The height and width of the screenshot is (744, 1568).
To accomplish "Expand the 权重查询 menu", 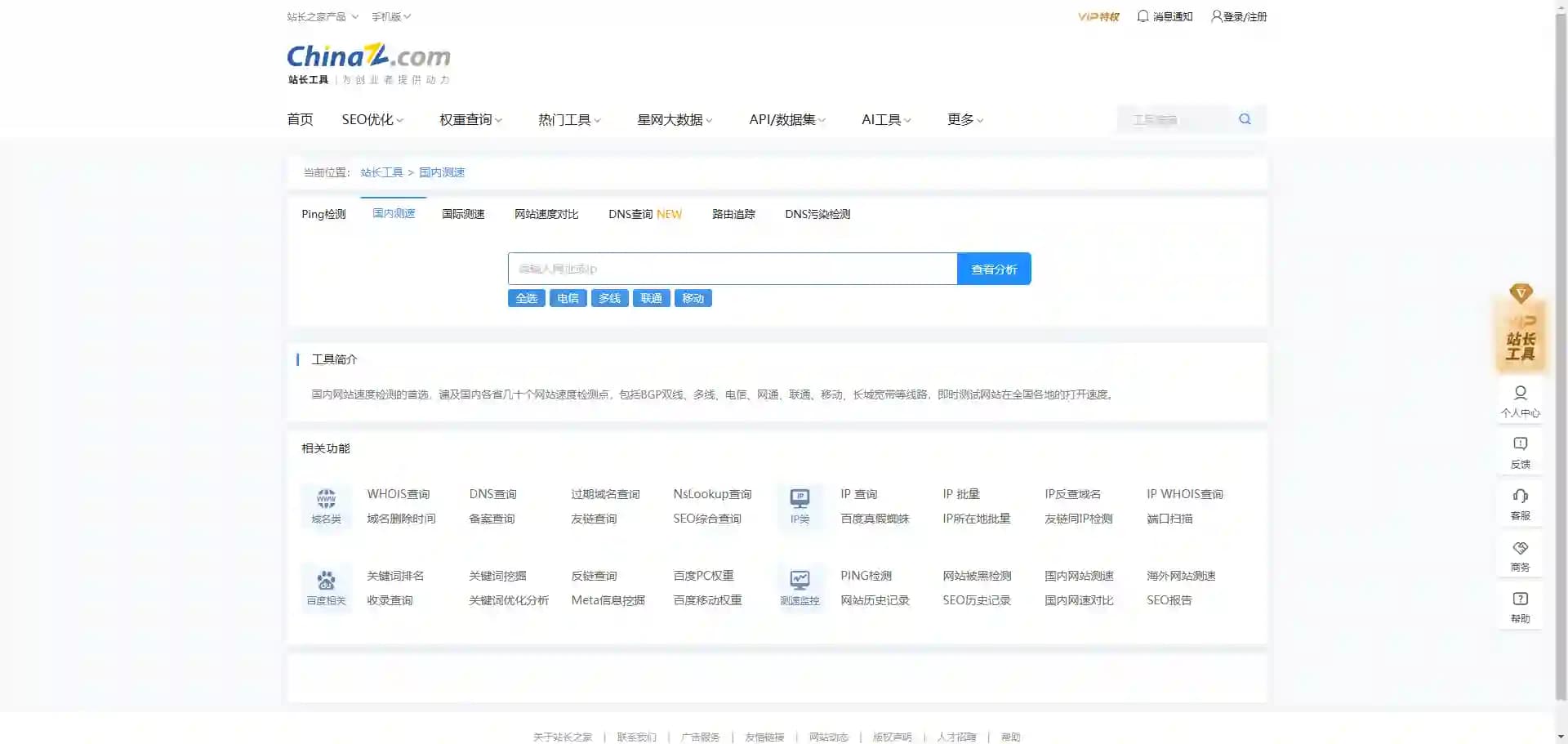I will pyautogui.click(x=471, y=119).
